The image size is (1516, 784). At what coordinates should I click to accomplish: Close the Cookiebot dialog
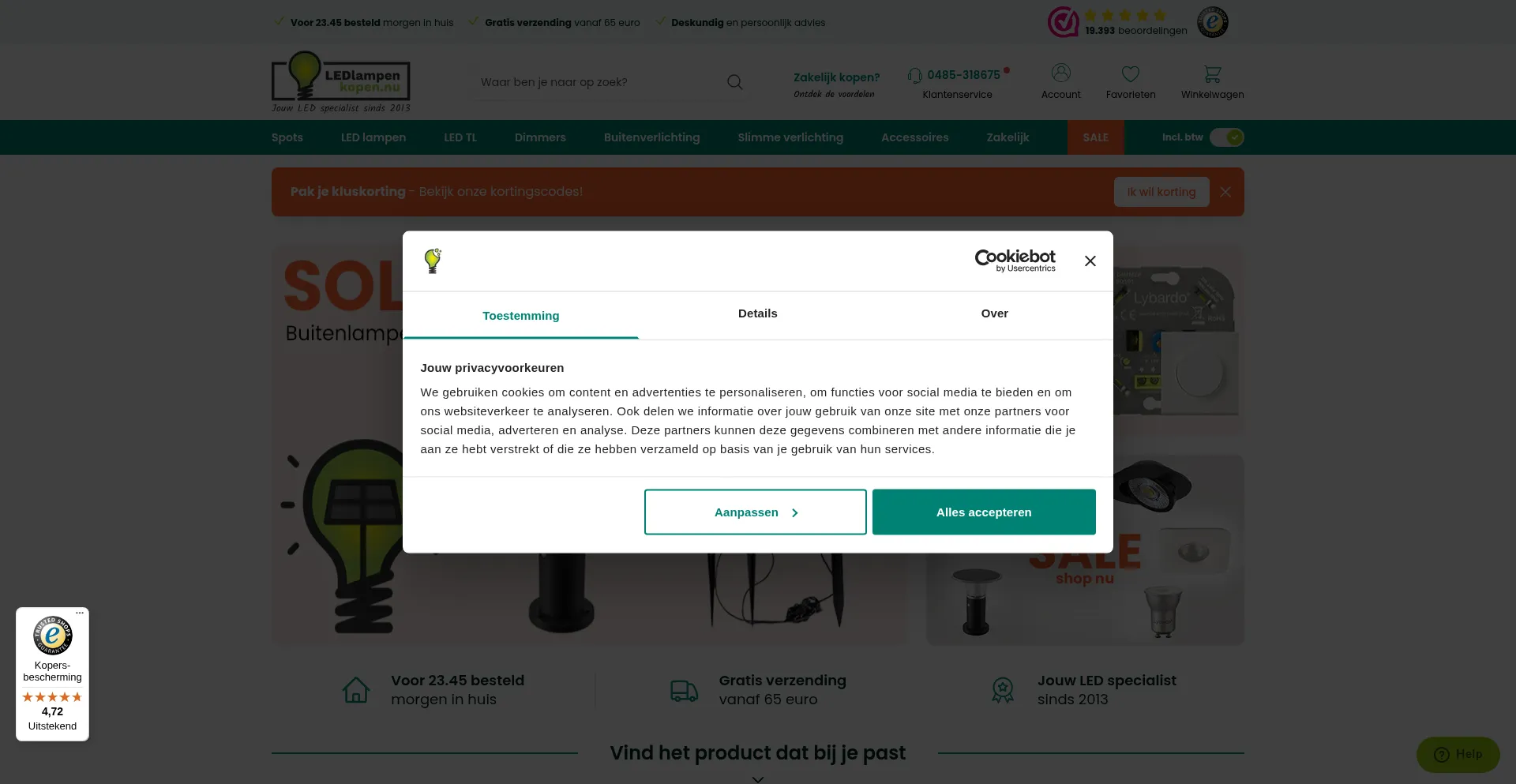(1090, 261)
